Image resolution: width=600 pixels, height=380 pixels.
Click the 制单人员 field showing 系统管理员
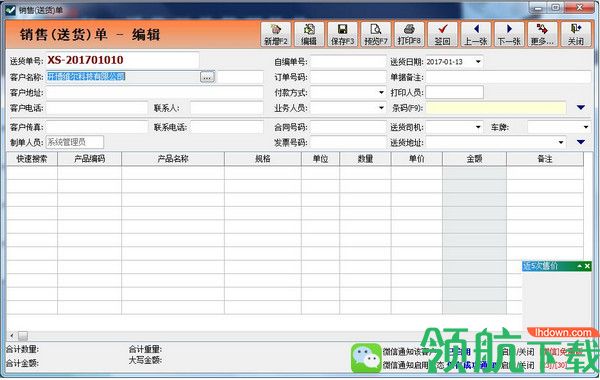click(75, 142)
